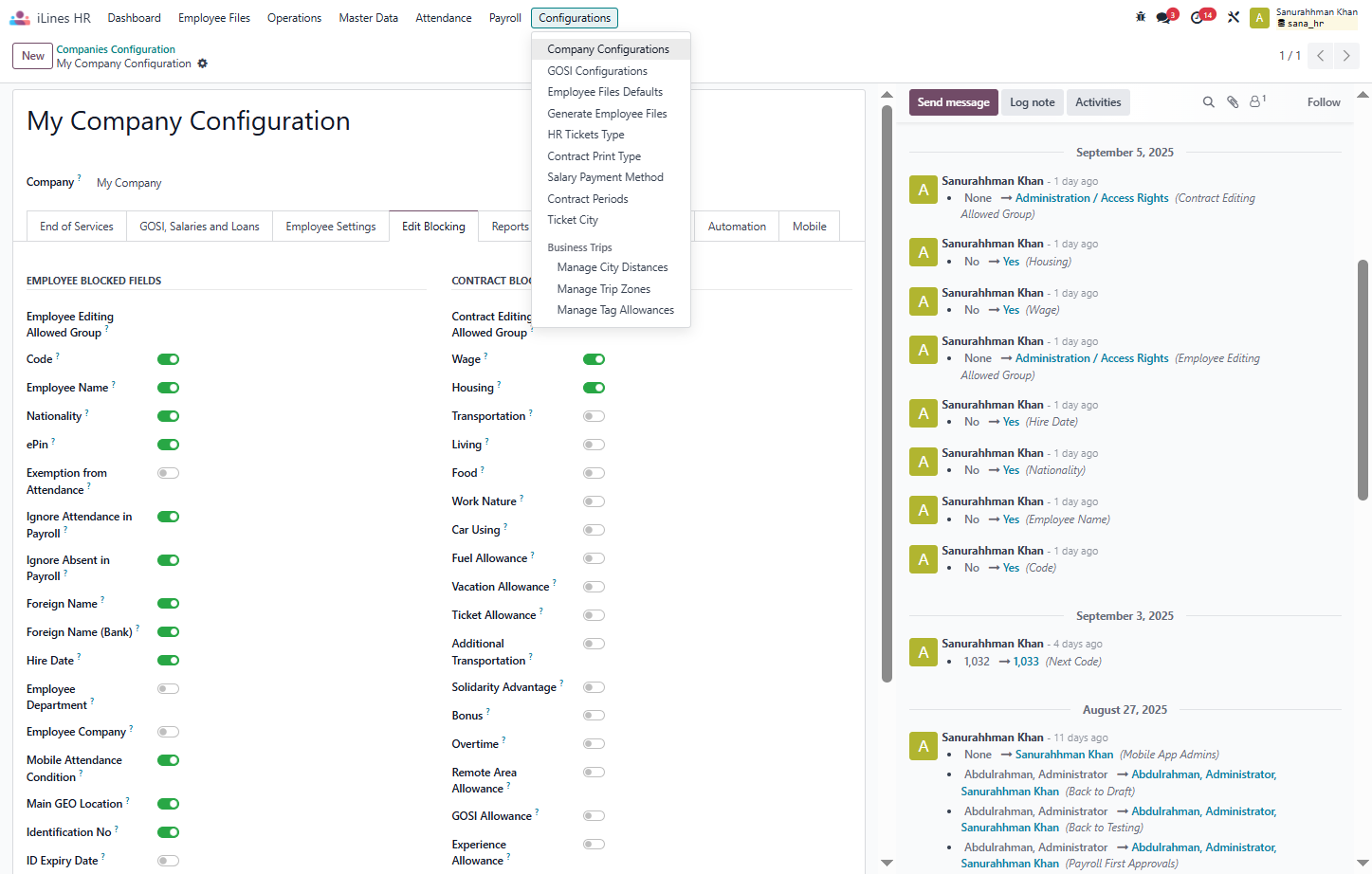Open the Operations dropdown menu
The height and width of the screenshot is (874, 1372).
[x=294, y=18]
